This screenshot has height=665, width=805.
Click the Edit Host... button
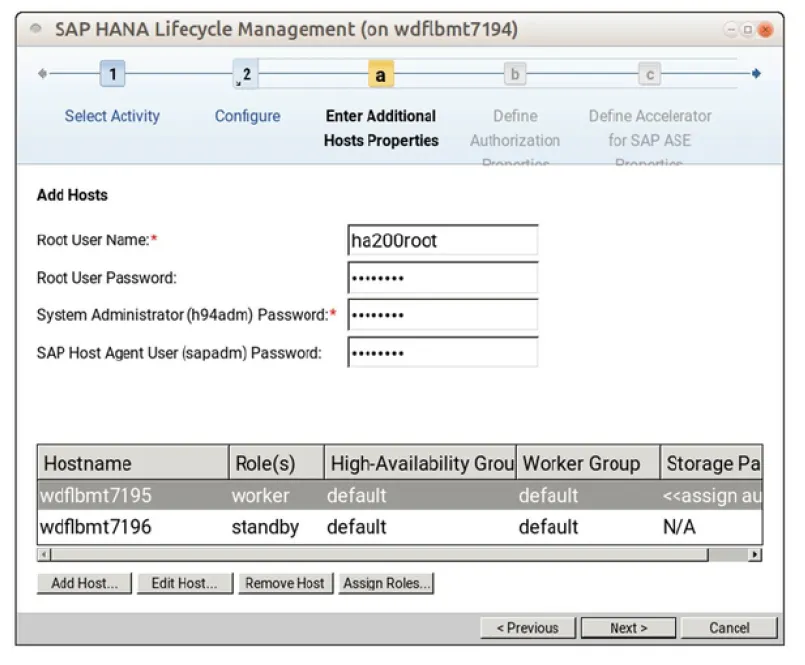pos(185,583)
